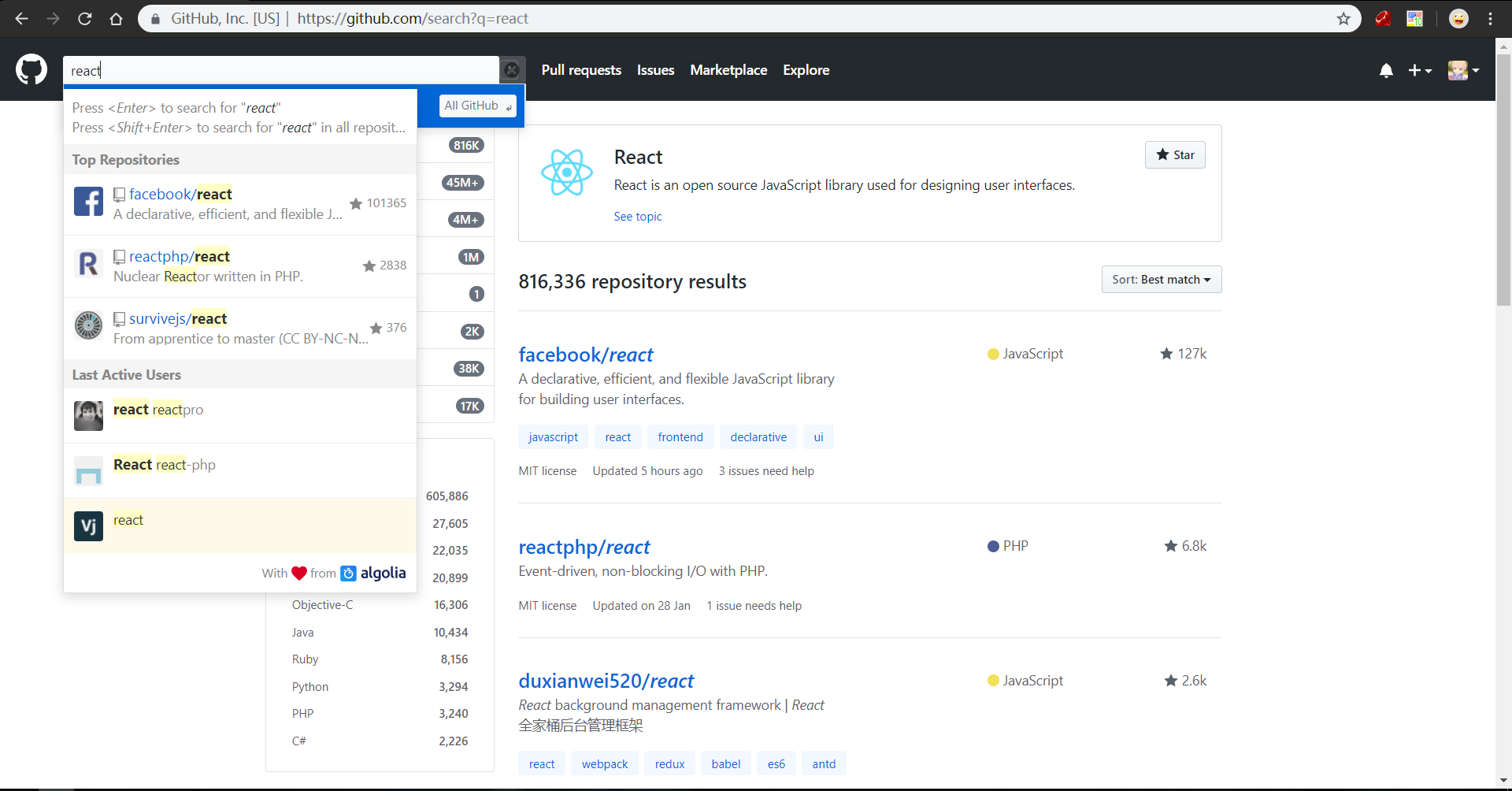Open the Sort: Best match dropdown
This screenshot has height=791, width=1512.
point(1162,280)
